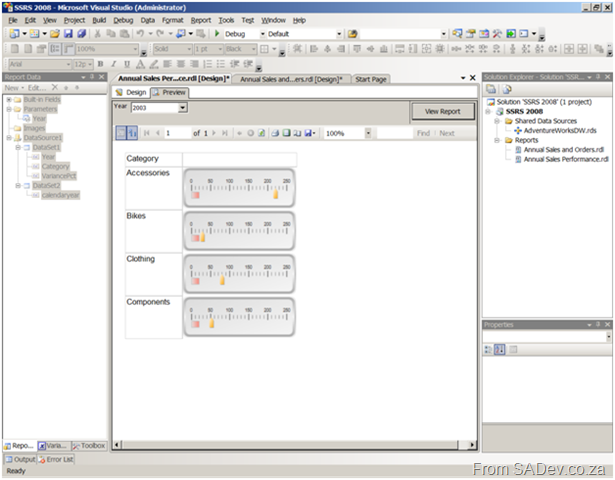The height and width of the screenshot is (480, 615).
Task: Go to first page in report viewer
Action: [147, 133]
